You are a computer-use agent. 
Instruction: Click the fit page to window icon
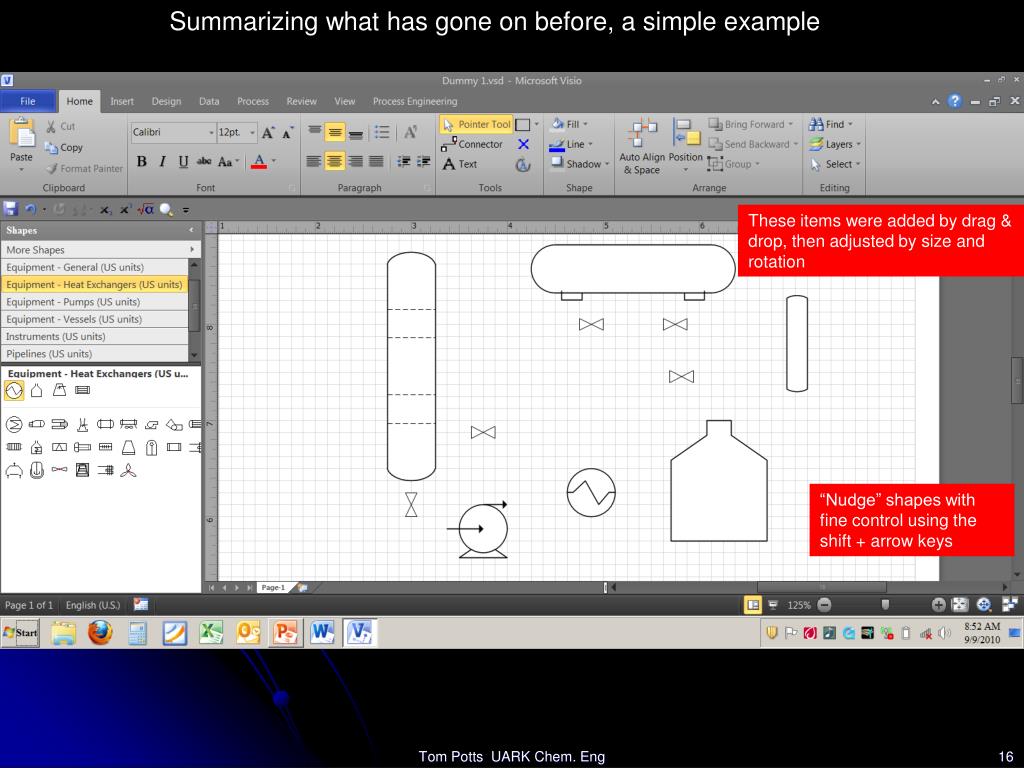[959, 605]
